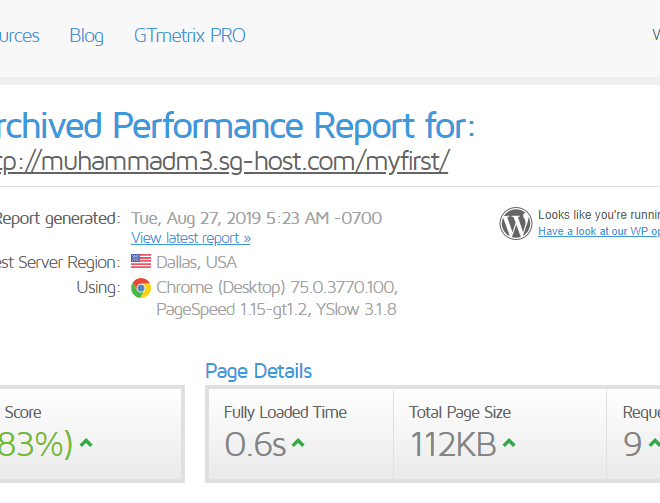
Task: Click the 112KB value
Action: click(453, 444)
